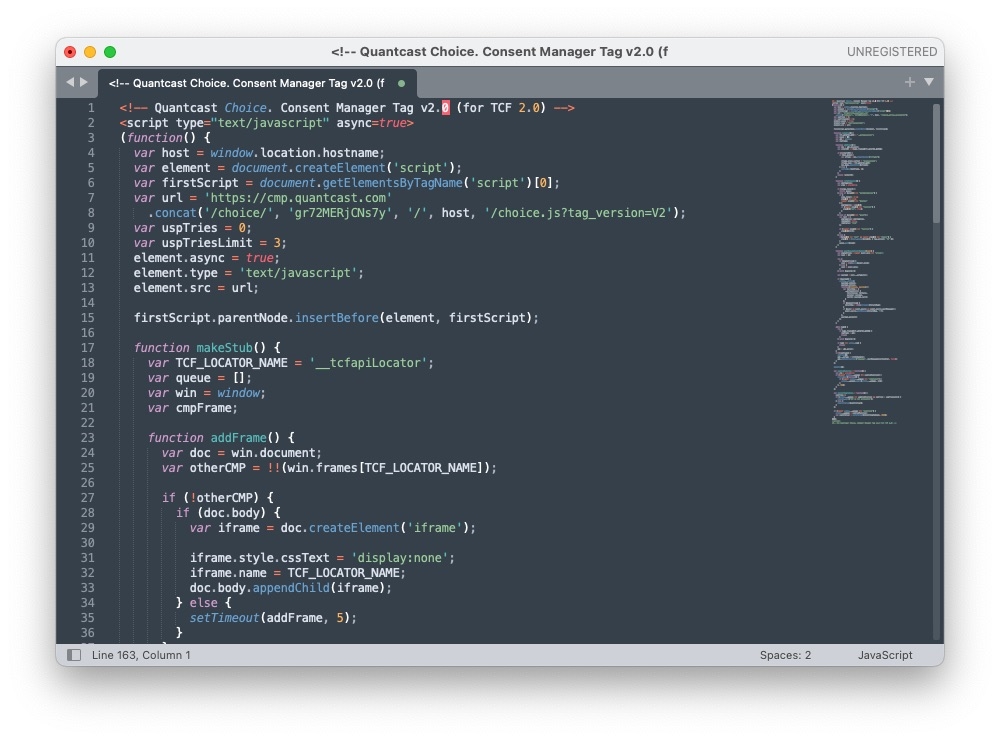The image size is (1000, 740).
Task: Click the window title text
Action: (499, 52)
